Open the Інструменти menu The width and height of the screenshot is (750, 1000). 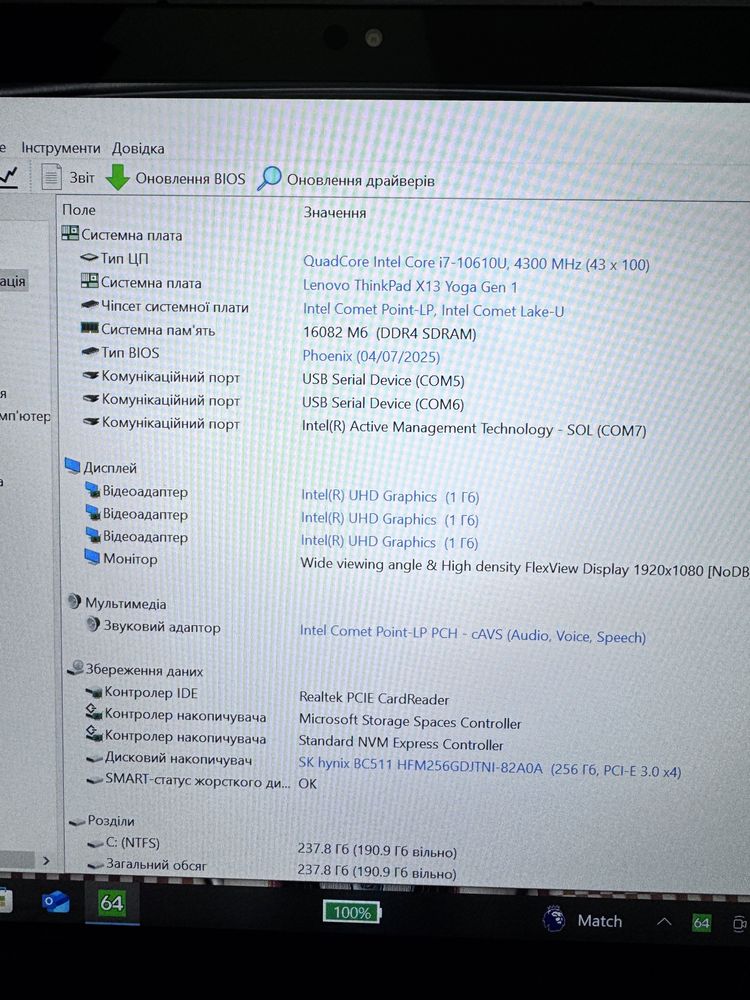(x=61, y=148)
